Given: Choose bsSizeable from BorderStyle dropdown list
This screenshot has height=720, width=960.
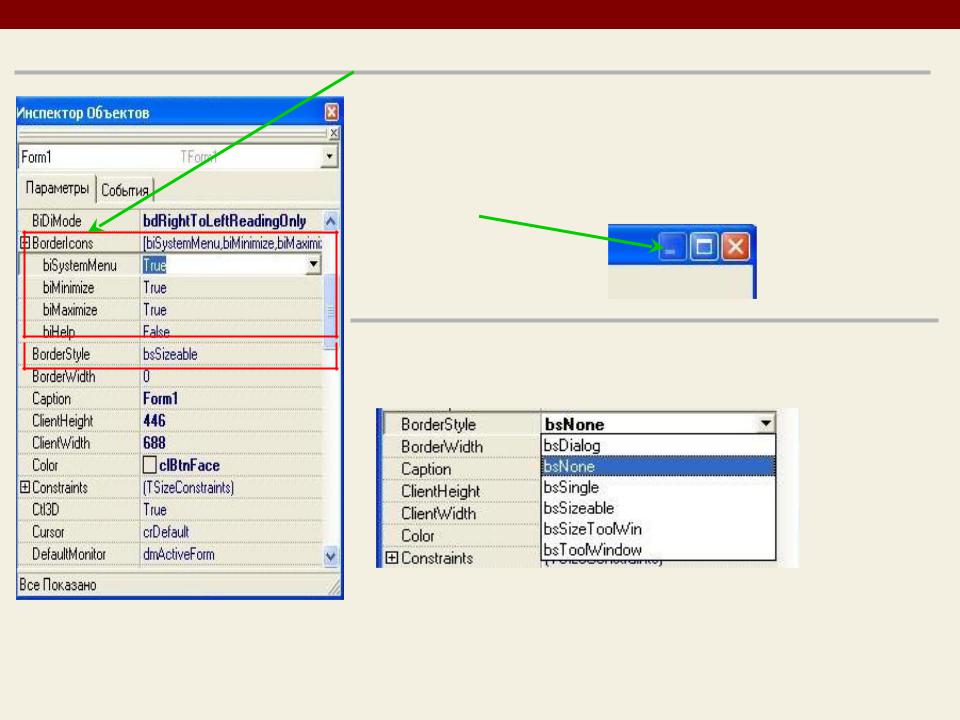Looking at the screenshot, I should coord(659,508).
